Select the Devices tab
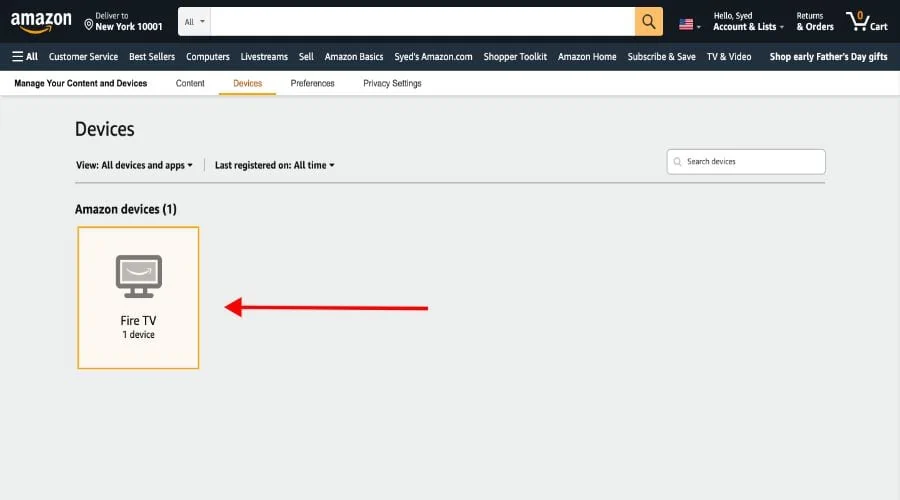The image size is (900, 500). pos(247,83)
